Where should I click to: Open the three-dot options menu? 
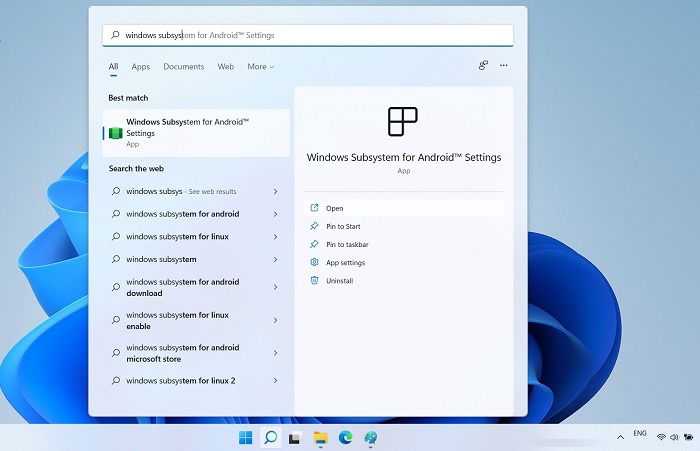(504, 66)
